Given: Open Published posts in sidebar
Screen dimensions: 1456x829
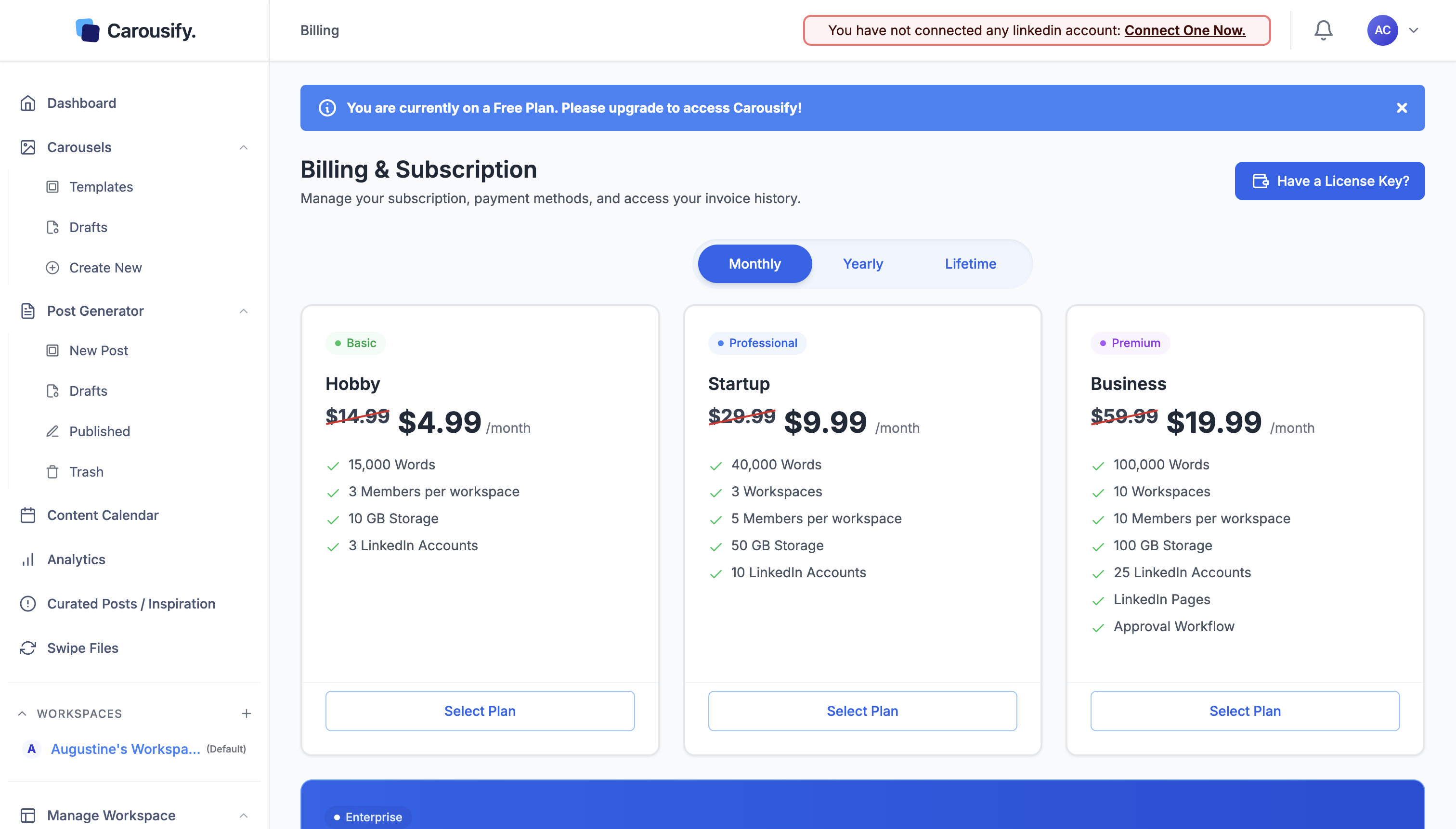Looking at the screenshot, I should pyautogui.click(x=100, y=431).
